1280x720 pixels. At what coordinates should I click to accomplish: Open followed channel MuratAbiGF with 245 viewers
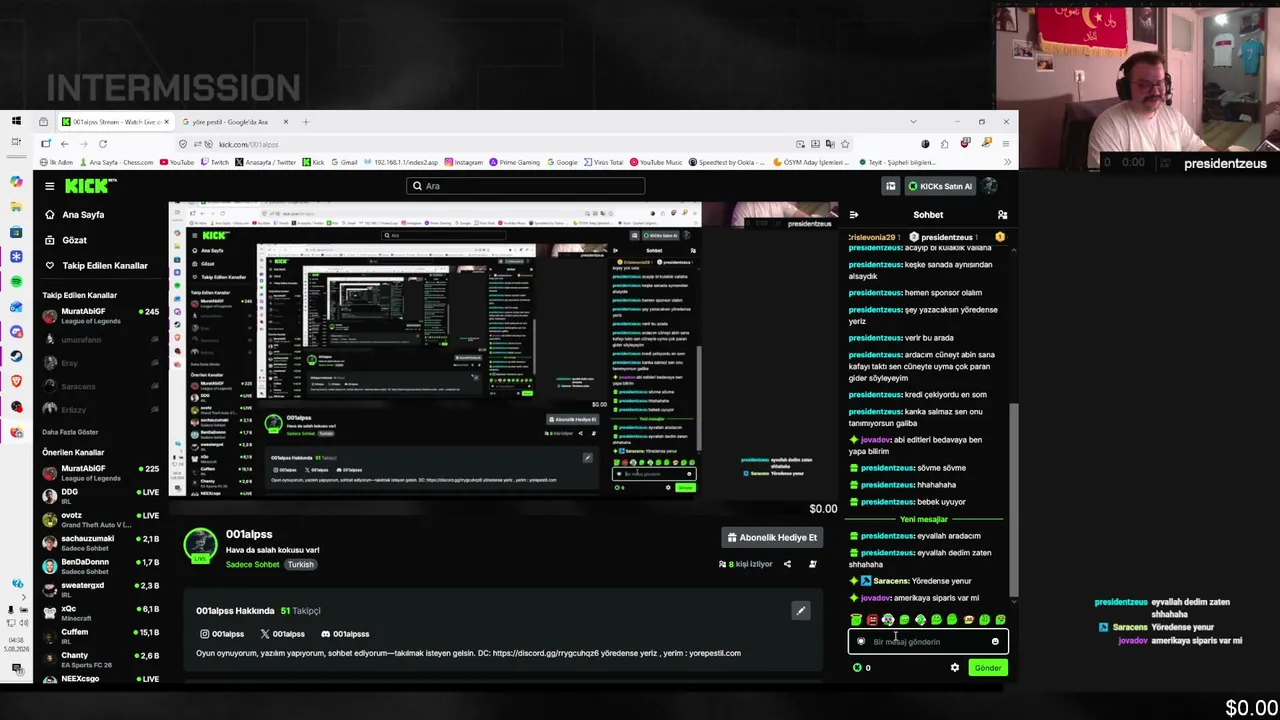[x=100, y=316]
